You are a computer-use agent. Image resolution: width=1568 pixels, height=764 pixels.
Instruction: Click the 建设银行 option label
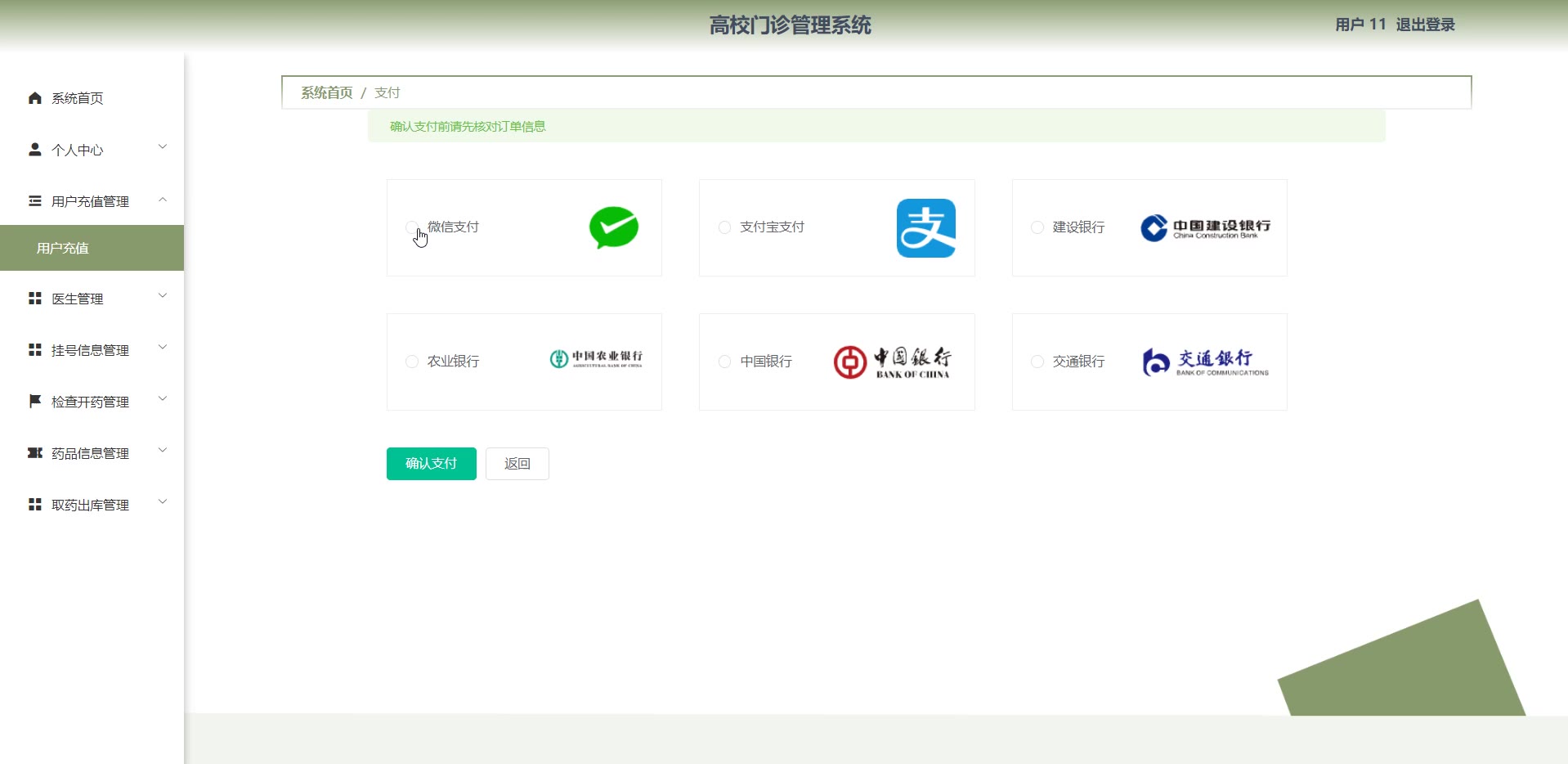1078,227
